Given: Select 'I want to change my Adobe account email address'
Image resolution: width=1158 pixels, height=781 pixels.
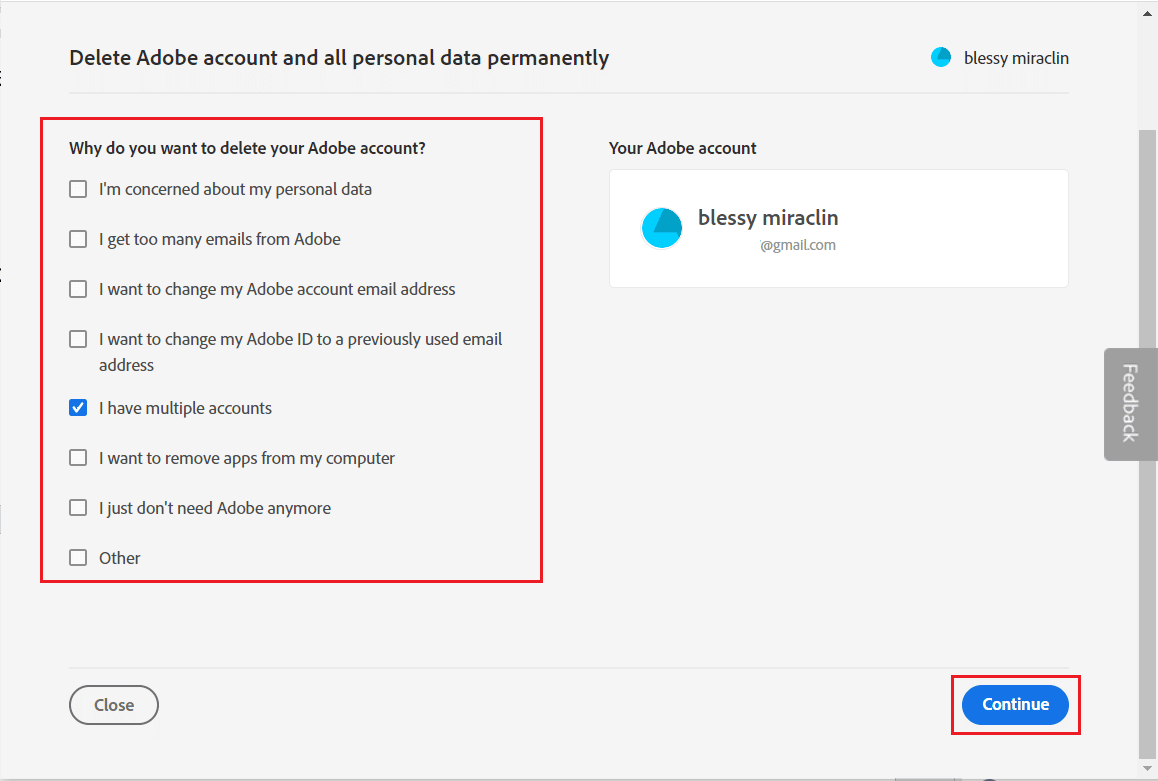Looking at the screenshot, I should tap(78, 289).
